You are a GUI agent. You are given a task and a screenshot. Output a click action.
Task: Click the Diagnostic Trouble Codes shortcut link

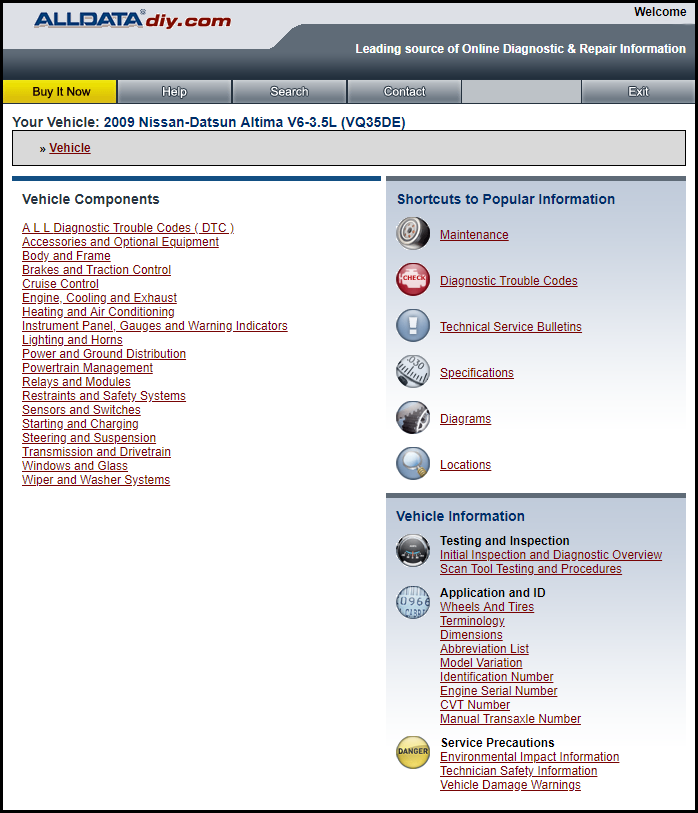click(x=509, y=281)
